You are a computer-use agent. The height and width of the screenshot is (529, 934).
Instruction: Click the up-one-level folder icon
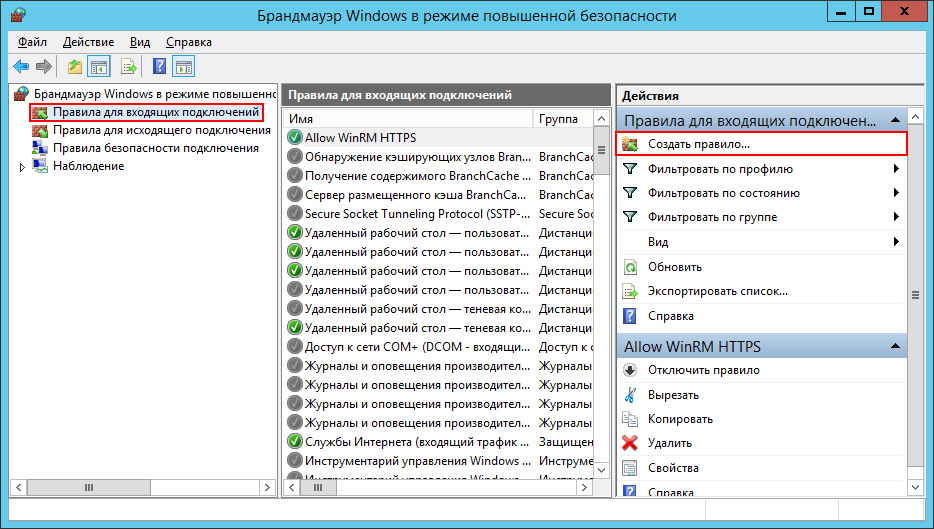coord(74,67)
